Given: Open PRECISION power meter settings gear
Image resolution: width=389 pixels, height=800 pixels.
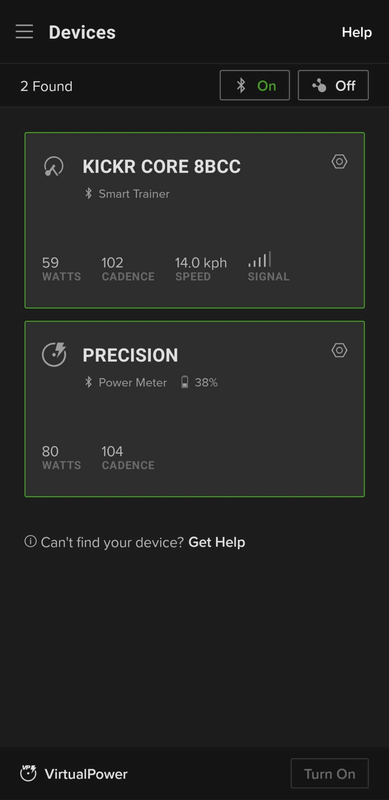Looking at the screenshot, I should [x=339, y=350].
